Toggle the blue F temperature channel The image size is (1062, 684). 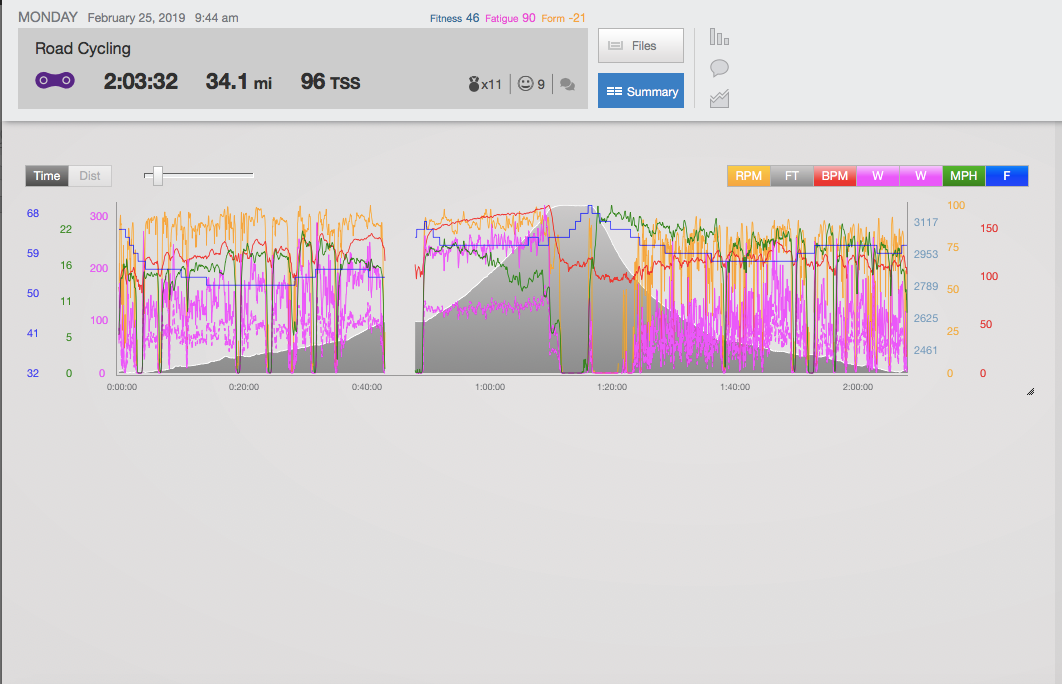click(1006, 175)
